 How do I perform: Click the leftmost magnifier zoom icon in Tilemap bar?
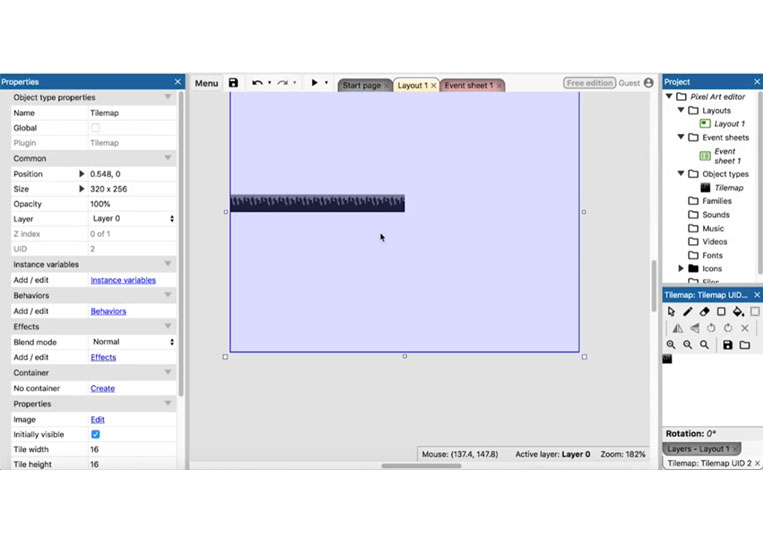pos(671,345)
